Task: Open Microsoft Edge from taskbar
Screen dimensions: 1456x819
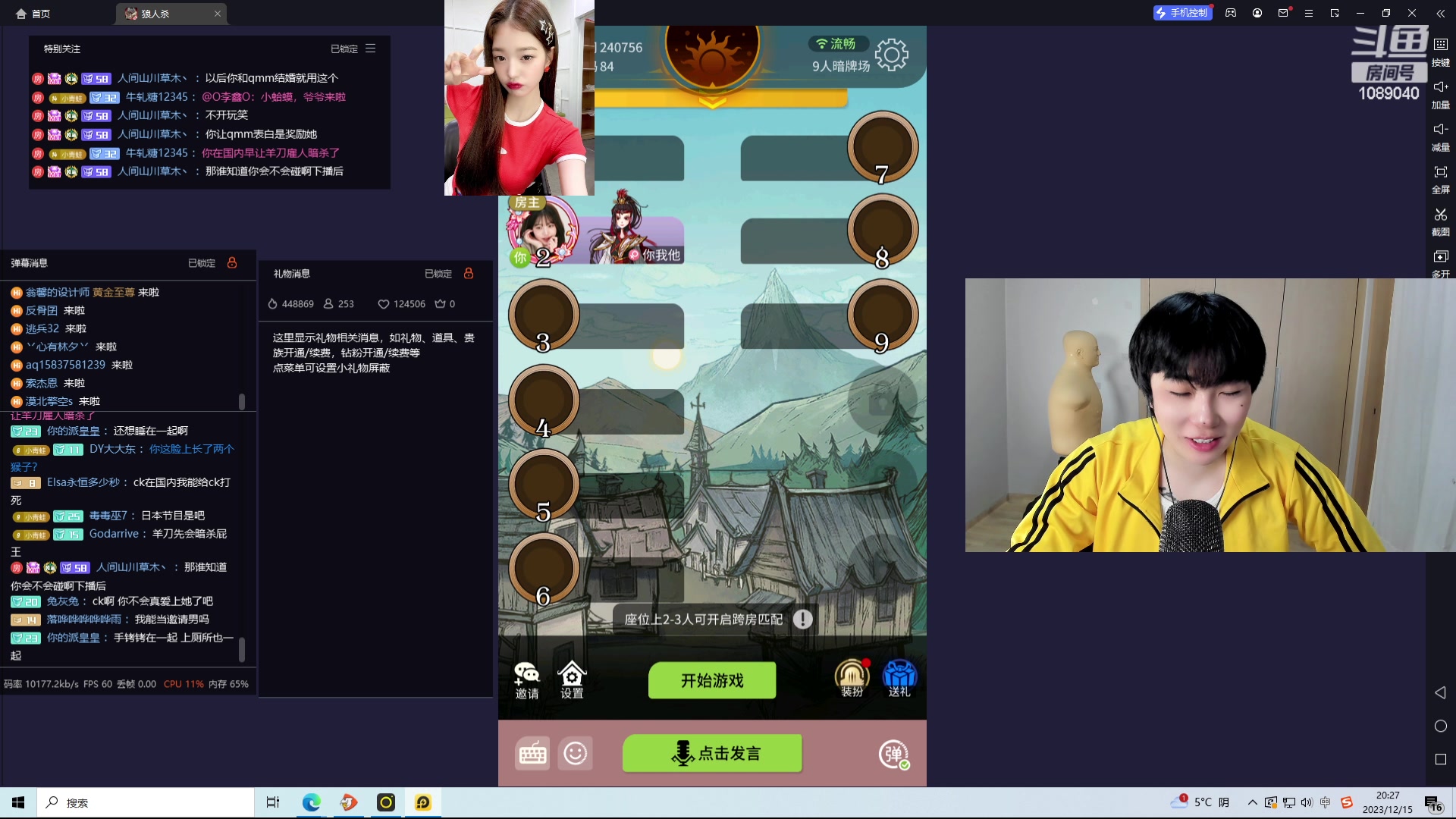Action: (311, 802)
